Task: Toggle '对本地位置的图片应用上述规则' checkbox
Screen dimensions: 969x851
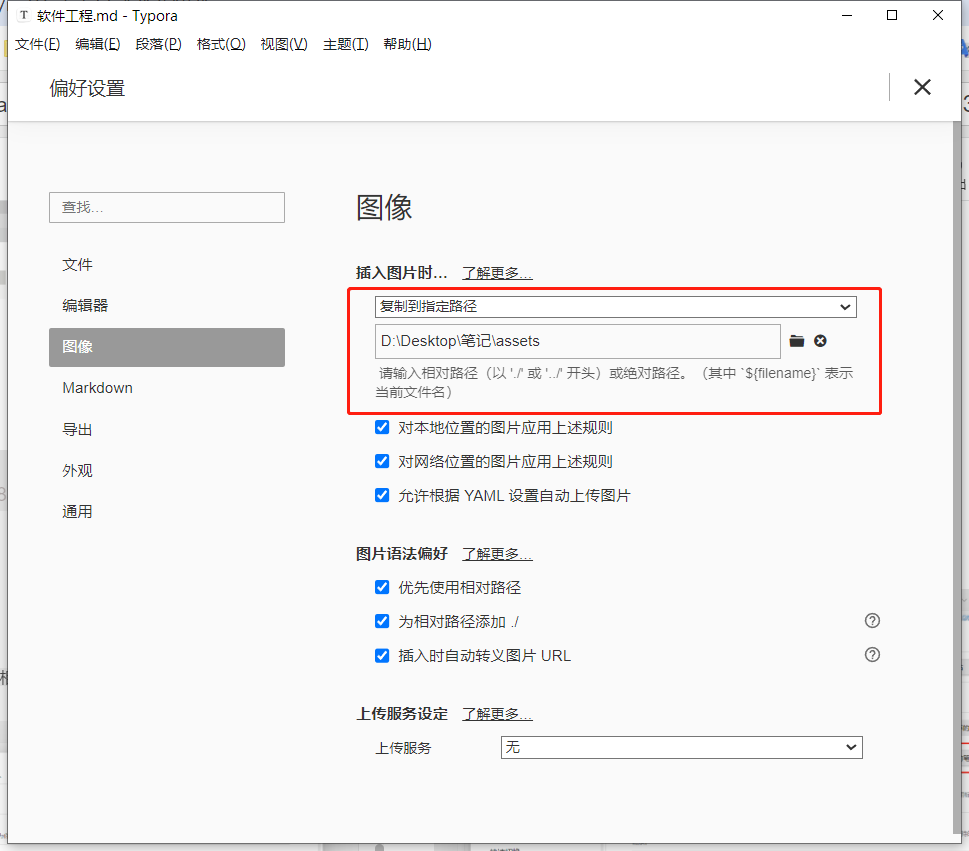Action: (x=382, y=427)
